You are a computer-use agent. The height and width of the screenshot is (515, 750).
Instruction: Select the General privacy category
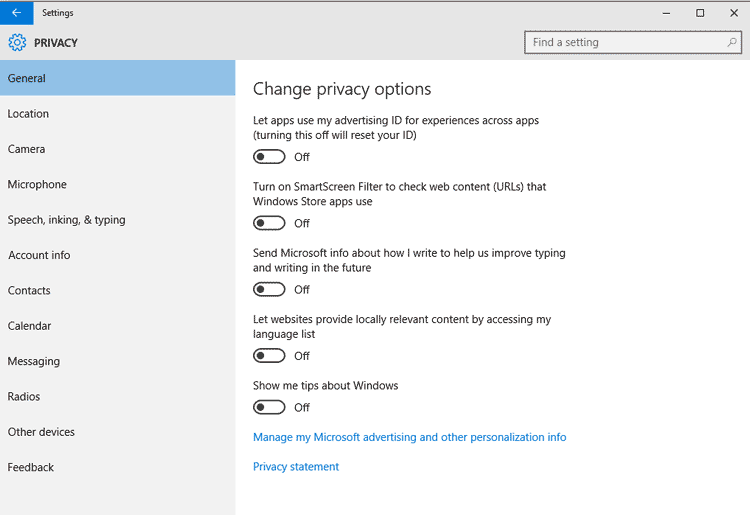118,78
